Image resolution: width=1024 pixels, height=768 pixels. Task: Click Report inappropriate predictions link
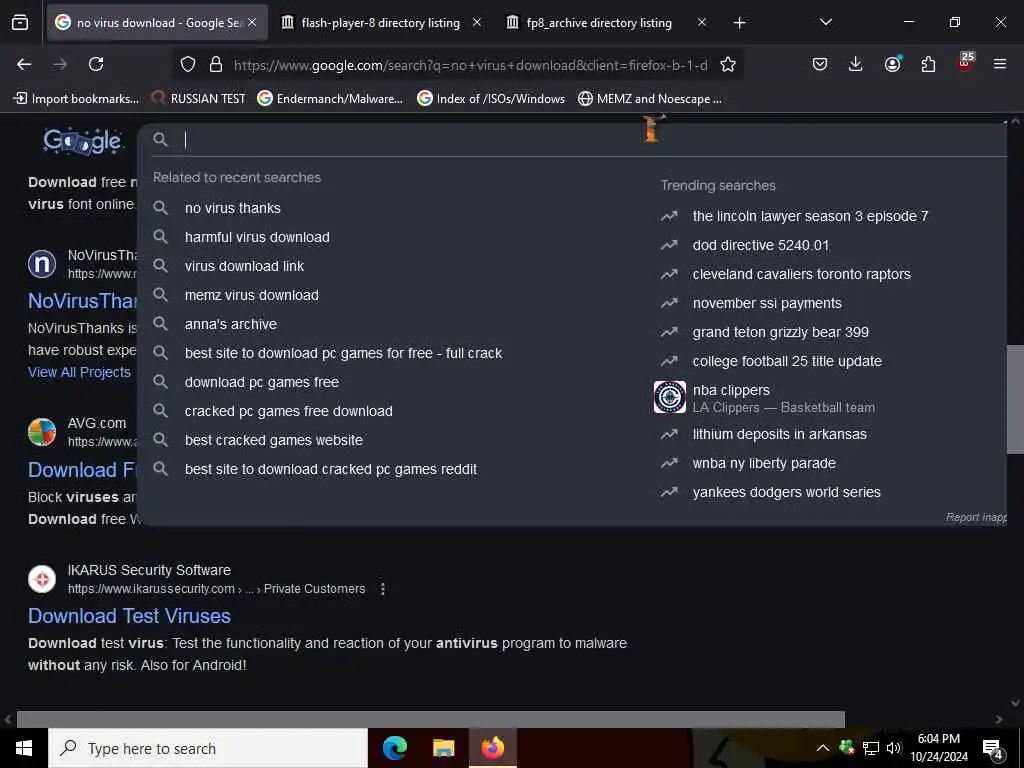click(x=976, y=517)
